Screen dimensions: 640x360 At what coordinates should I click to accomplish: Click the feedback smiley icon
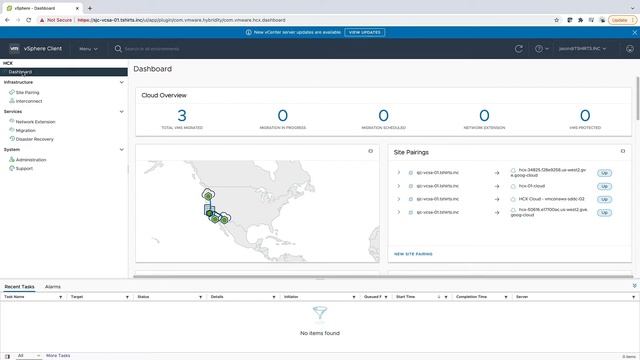click(630, 49)
